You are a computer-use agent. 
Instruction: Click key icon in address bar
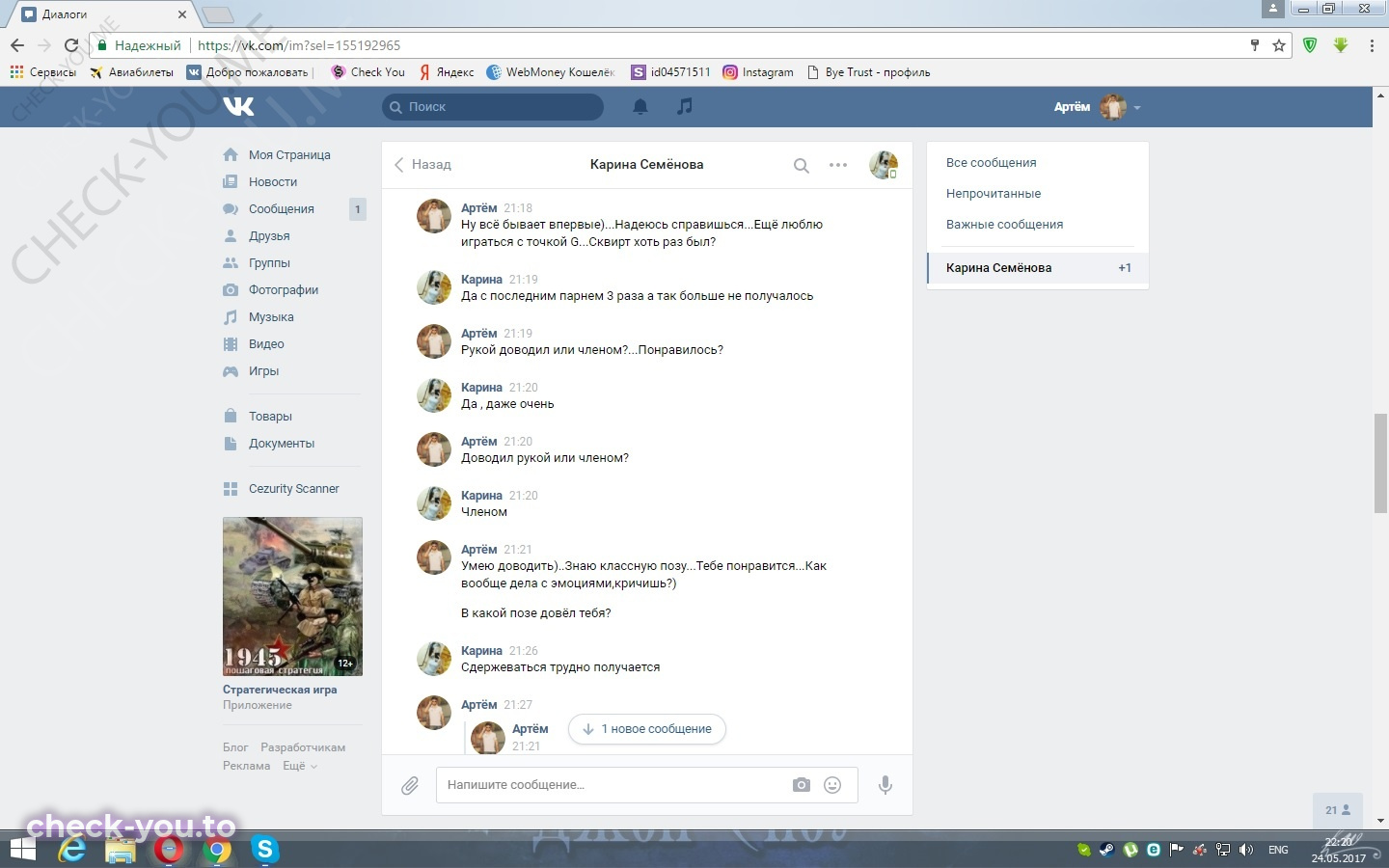tap(1255, 45)
